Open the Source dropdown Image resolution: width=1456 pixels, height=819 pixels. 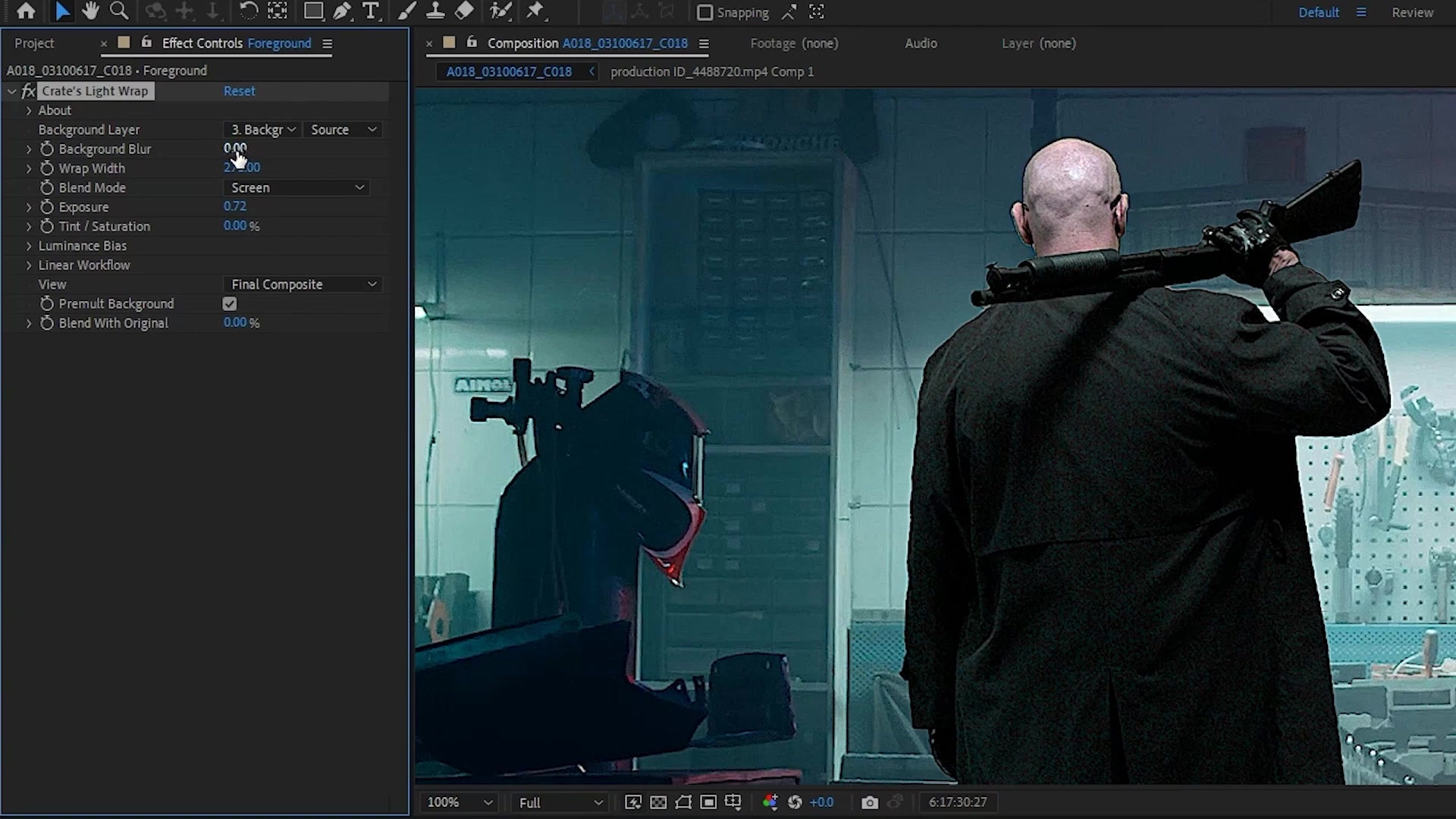(343, 130)
